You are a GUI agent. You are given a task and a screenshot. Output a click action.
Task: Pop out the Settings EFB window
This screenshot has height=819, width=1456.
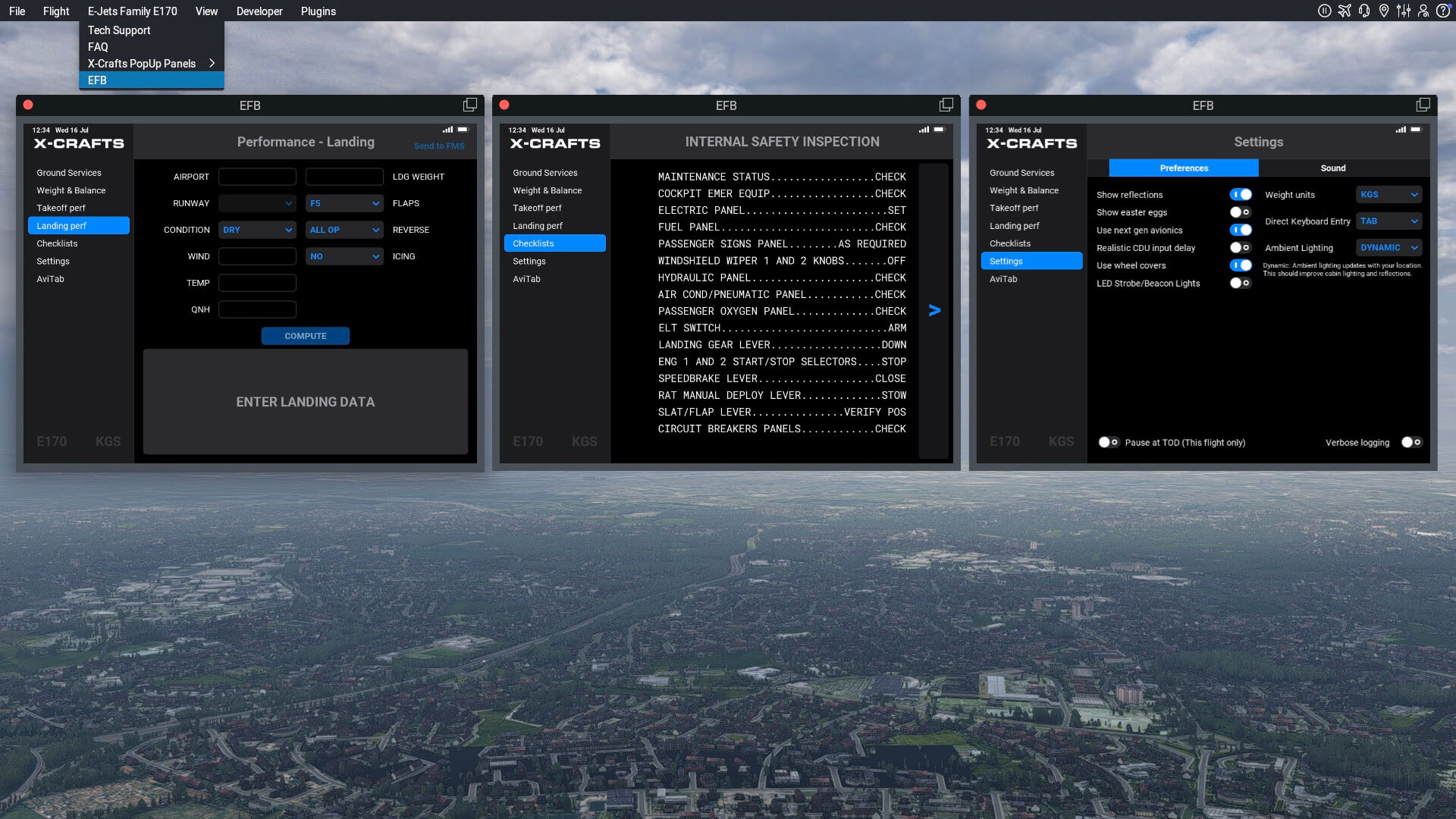(x=1423, y=105)
